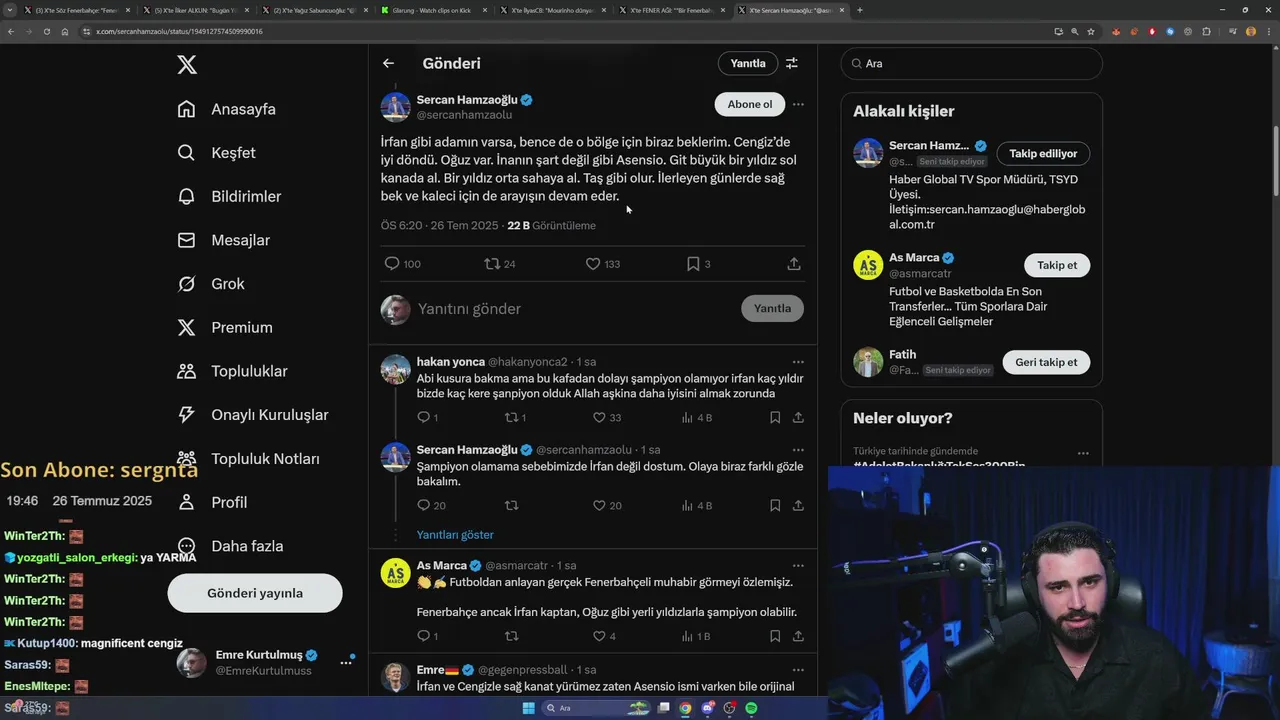Open Premium in sidebar
The height and width of the screenshot is (720, 1280).
pyautogui.click(x=224, y=327)
